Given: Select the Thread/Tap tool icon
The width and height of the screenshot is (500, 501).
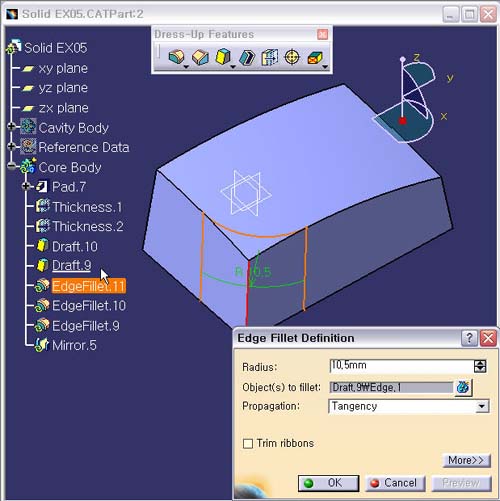Looking at the screenshot, I should coord(292,57).
